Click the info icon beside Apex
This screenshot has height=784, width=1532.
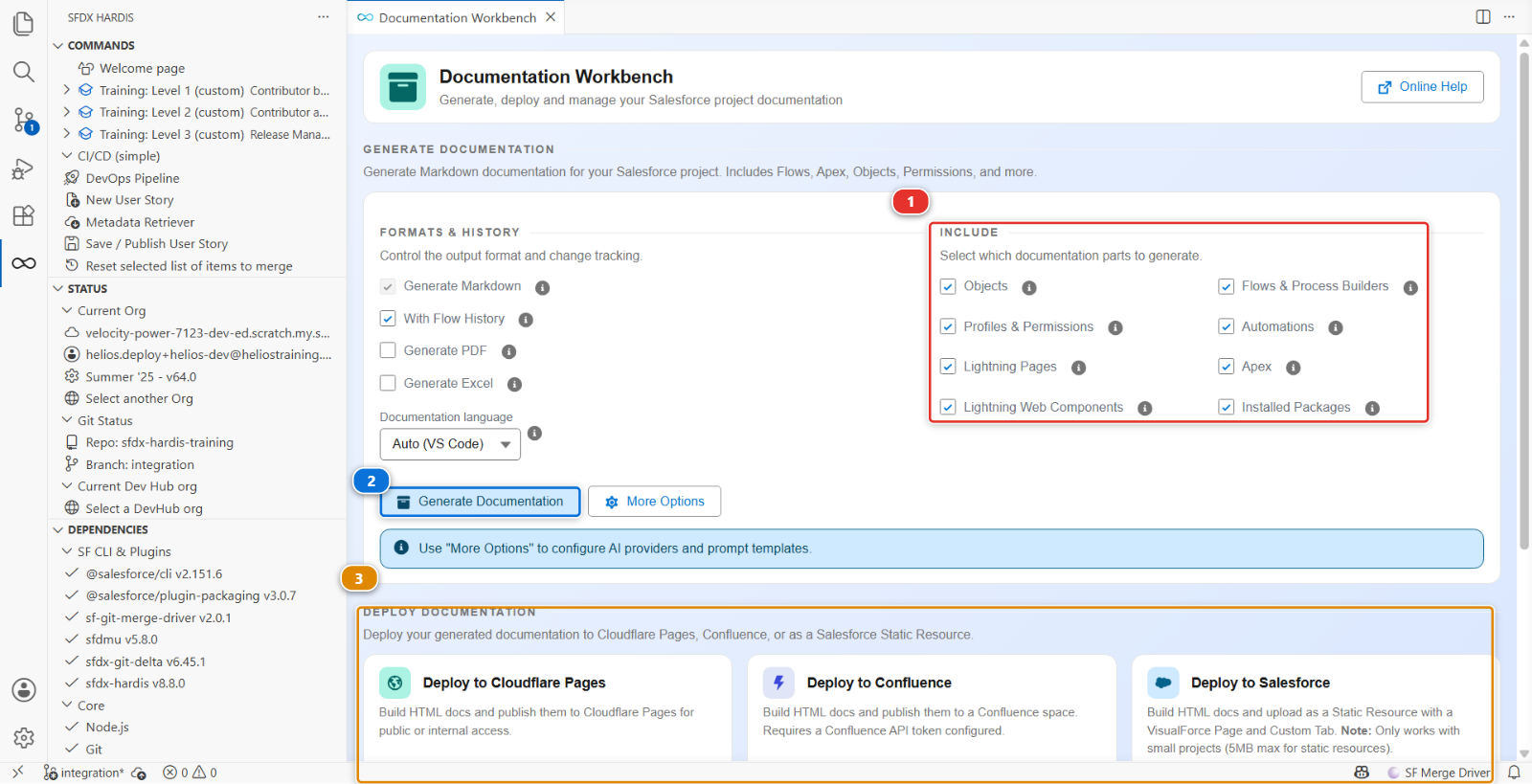point(1294,368)
